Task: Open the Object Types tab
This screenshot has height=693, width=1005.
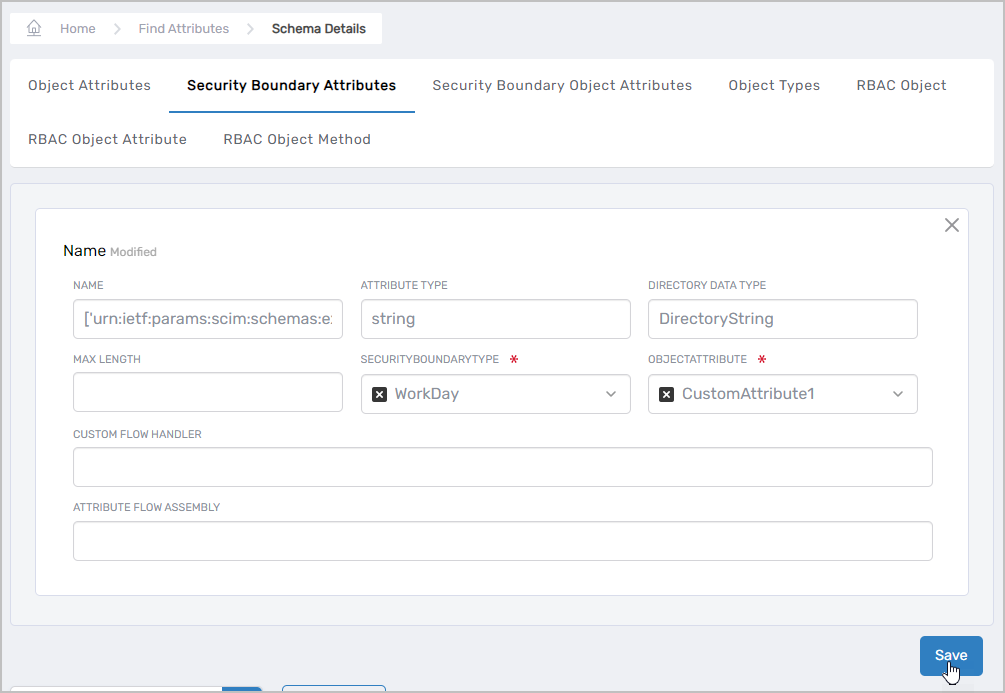Action: pyautogui.click(x=774, y=85)
